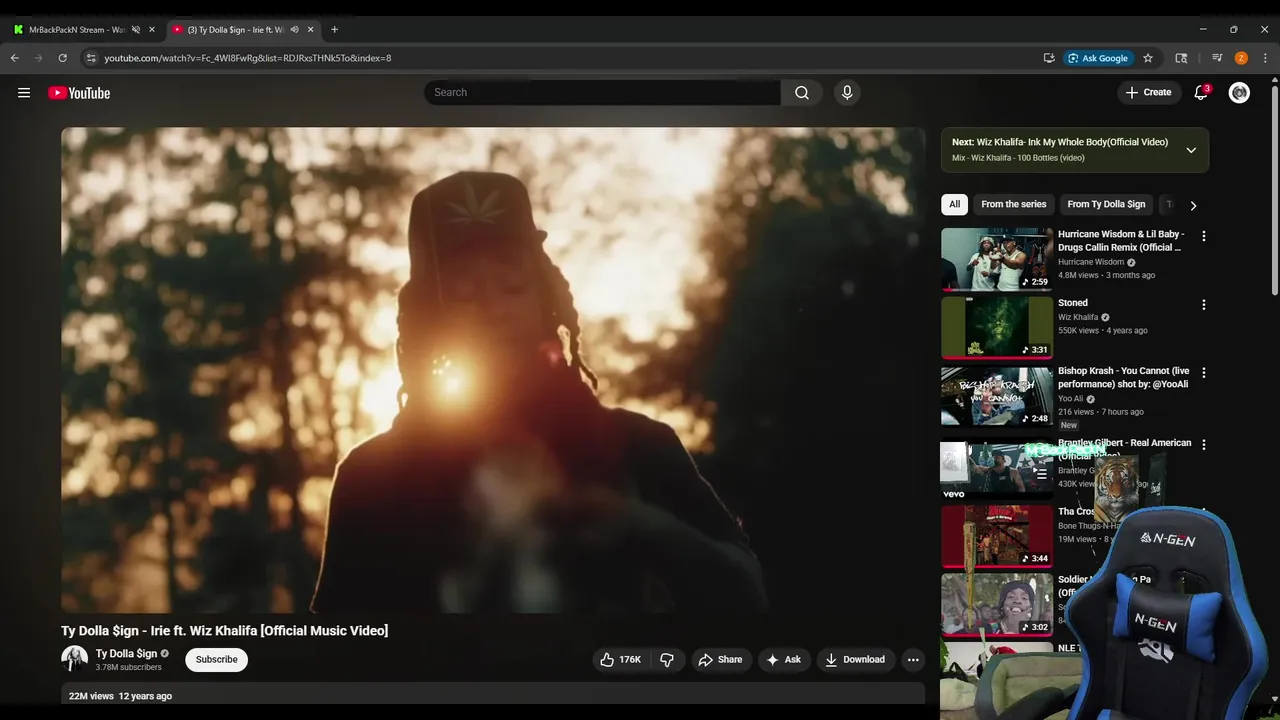Show more filter chips with the arrow
The image size is (1280, 720).
[1193, 205]
